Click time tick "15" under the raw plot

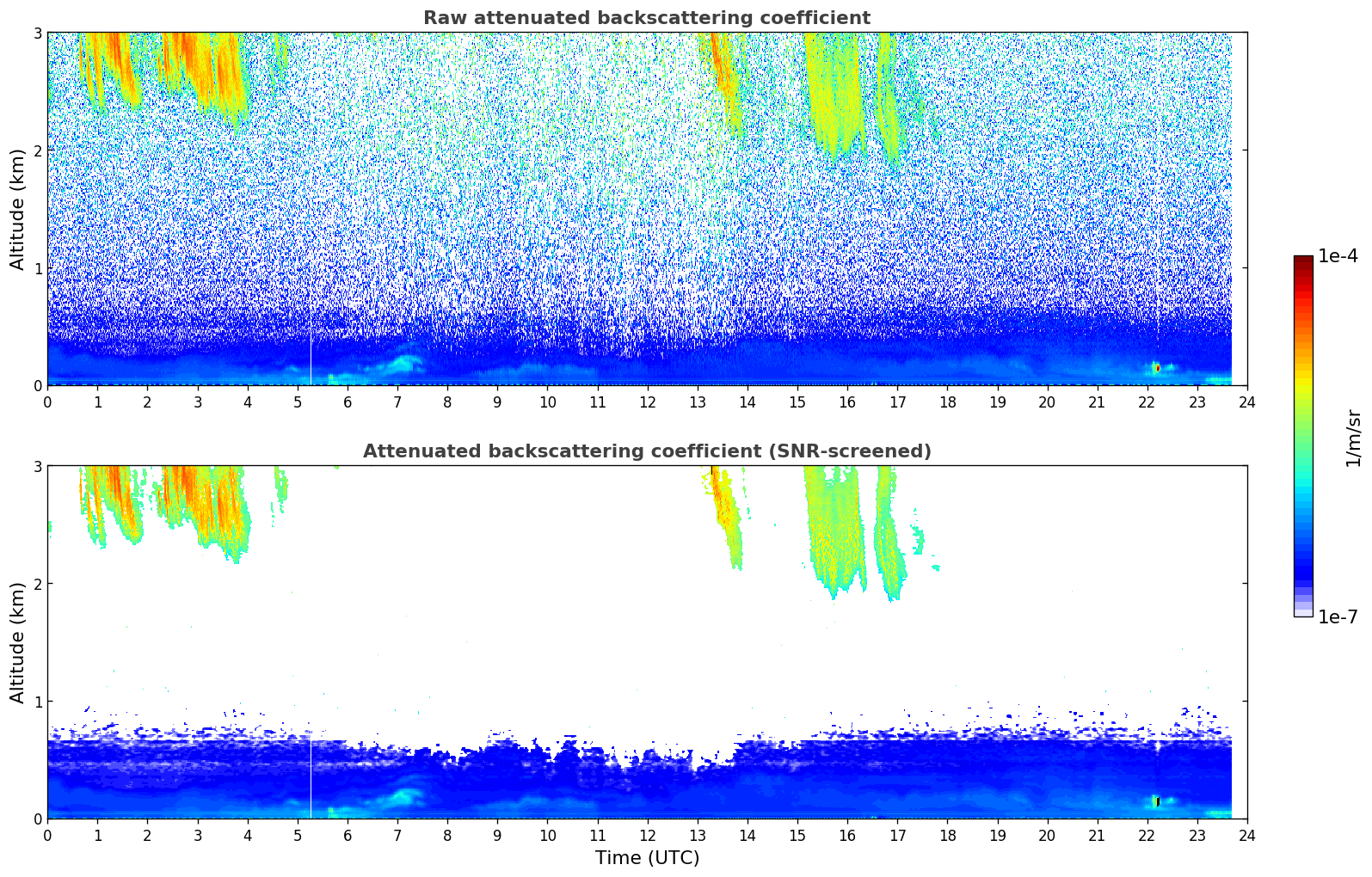(x=797, y=402)
